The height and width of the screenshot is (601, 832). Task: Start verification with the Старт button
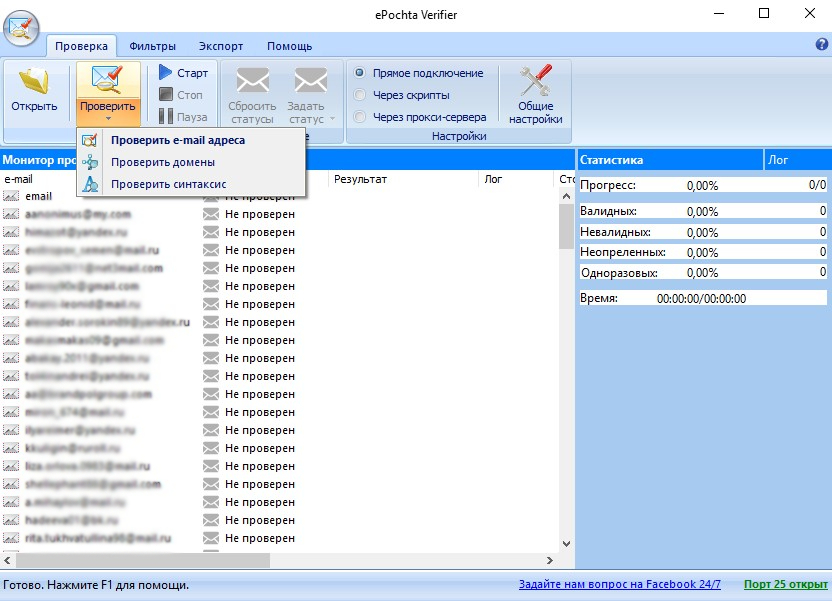click(x=184, y=73)
